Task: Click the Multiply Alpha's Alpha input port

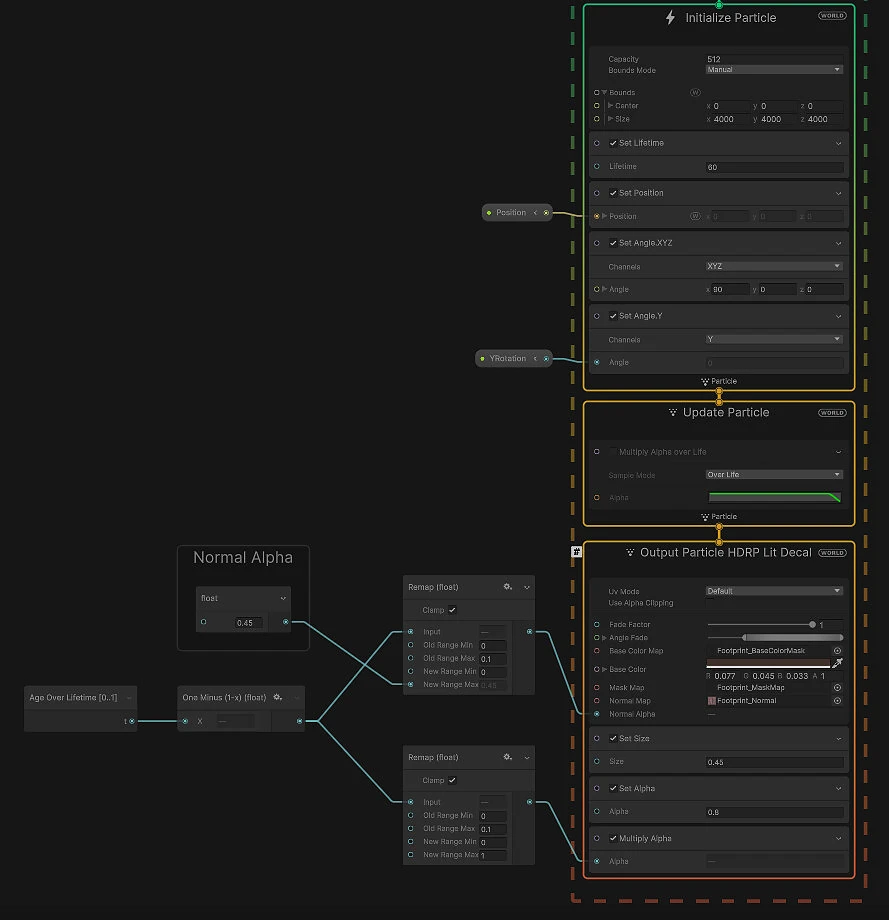Action: pos(597,861)
